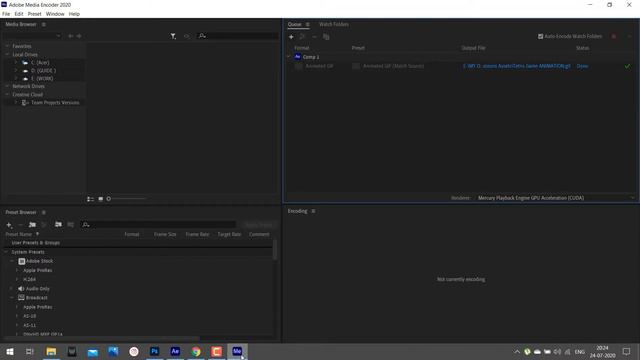Viewport: 640px width, 360px height.
Task: Open Media Browser panel menu icon
Action: [x=44, y=24]
